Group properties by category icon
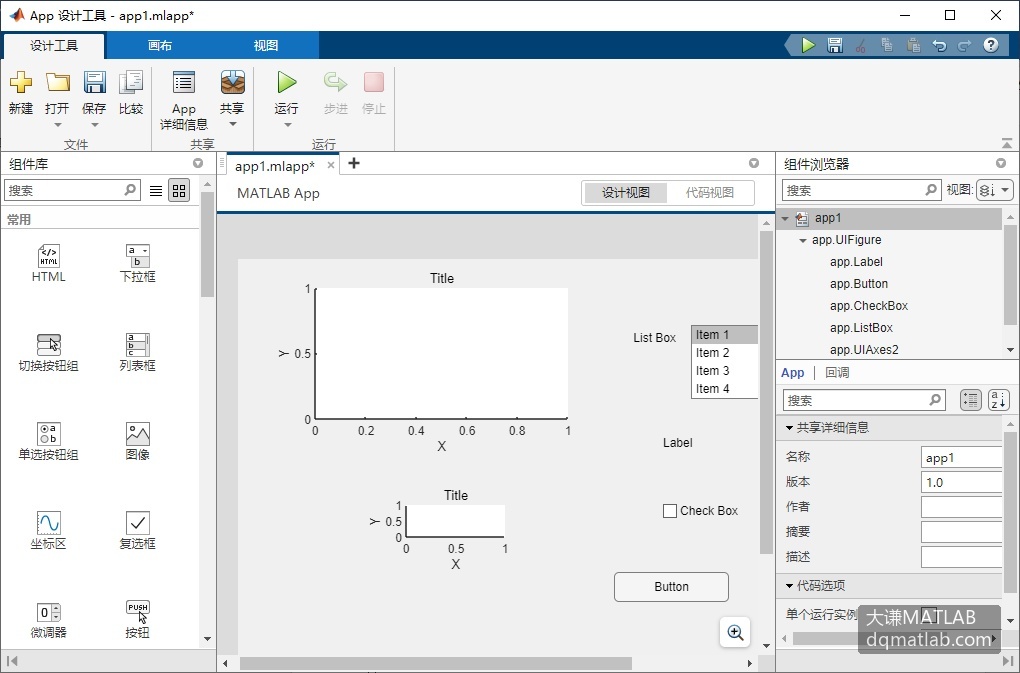This screenshot has width=1020, height=673. coord(971,400)
